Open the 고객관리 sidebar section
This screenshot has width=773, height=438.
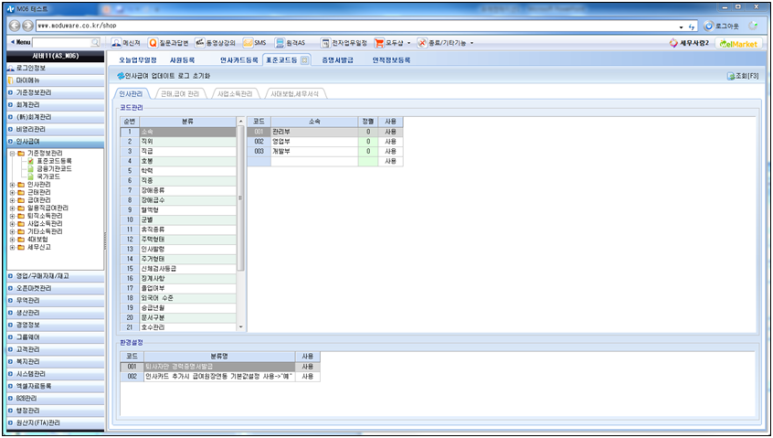tap(55, 349)
